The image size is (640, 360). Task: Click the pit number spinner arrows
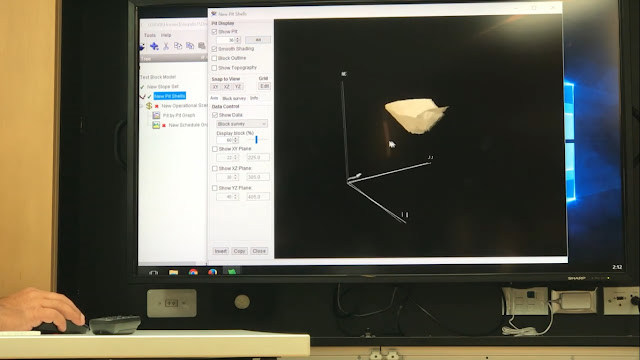tap(238, 40)
